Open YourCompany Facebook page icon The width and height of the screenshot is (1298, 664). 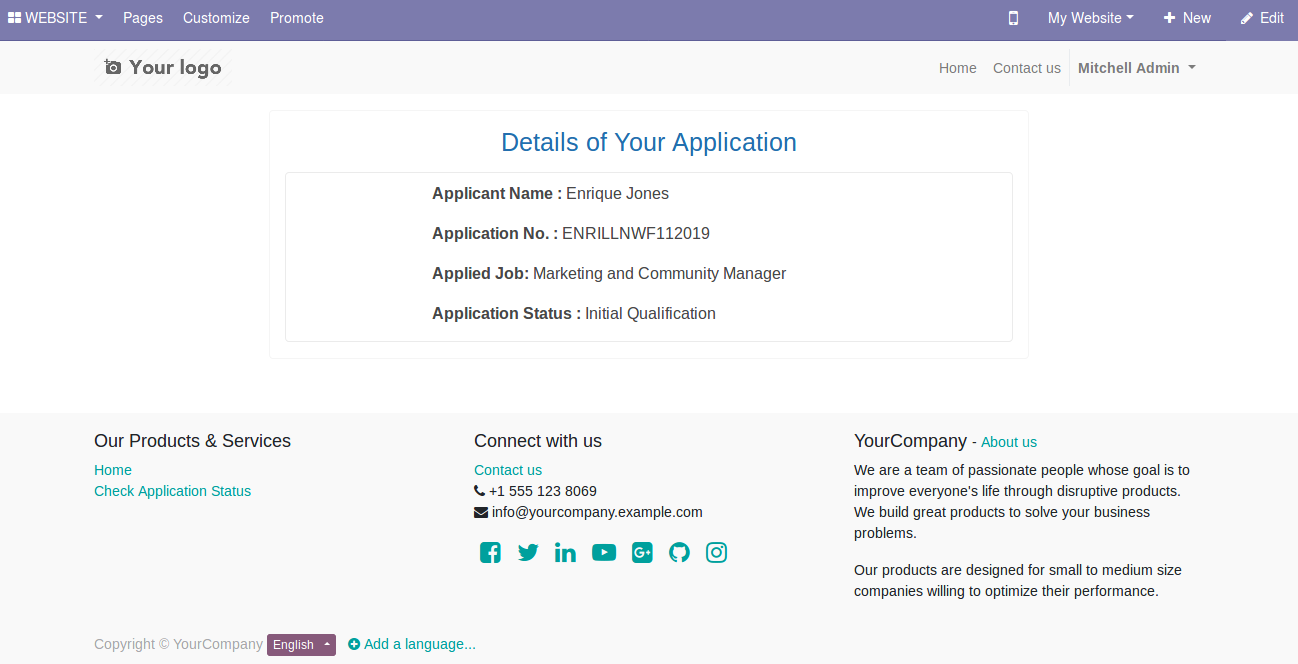coord(490,552)
